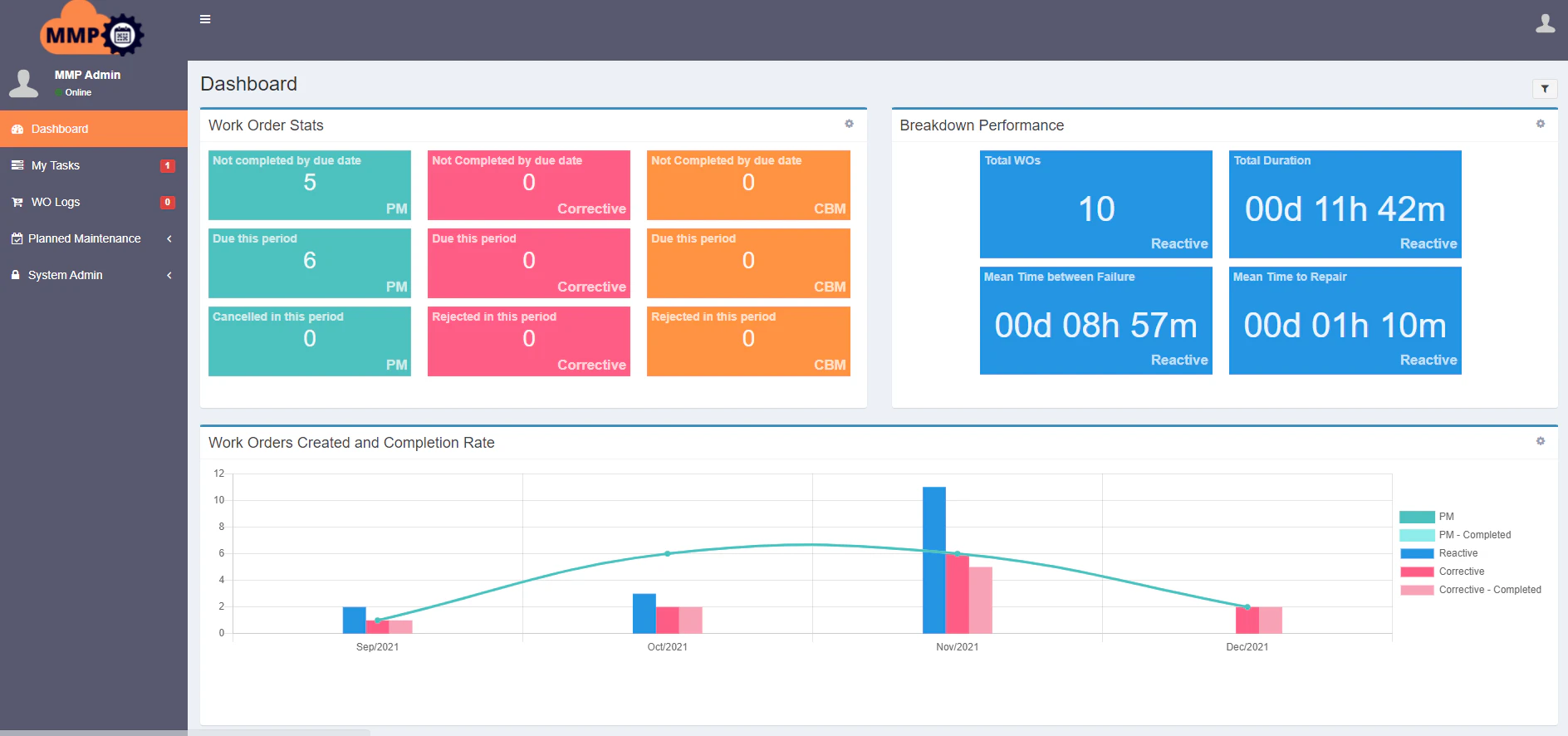This screenshot has height=736, width=1568.
Task: Toggle Reactive series in chart legend
Action: tap(1458, 553)
